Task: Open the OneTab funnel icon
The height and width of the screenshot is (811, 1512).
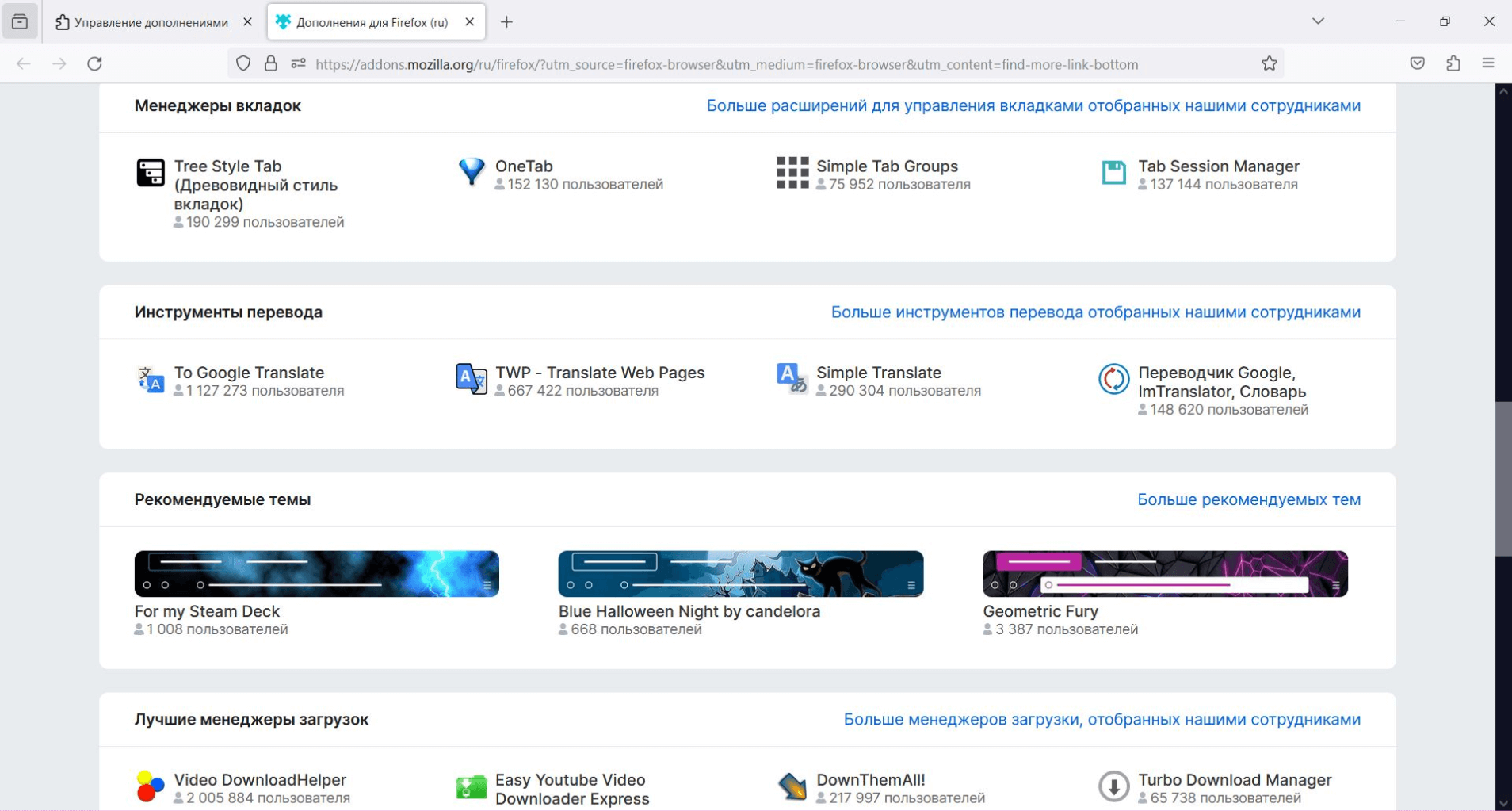Action: coord(472,171)
